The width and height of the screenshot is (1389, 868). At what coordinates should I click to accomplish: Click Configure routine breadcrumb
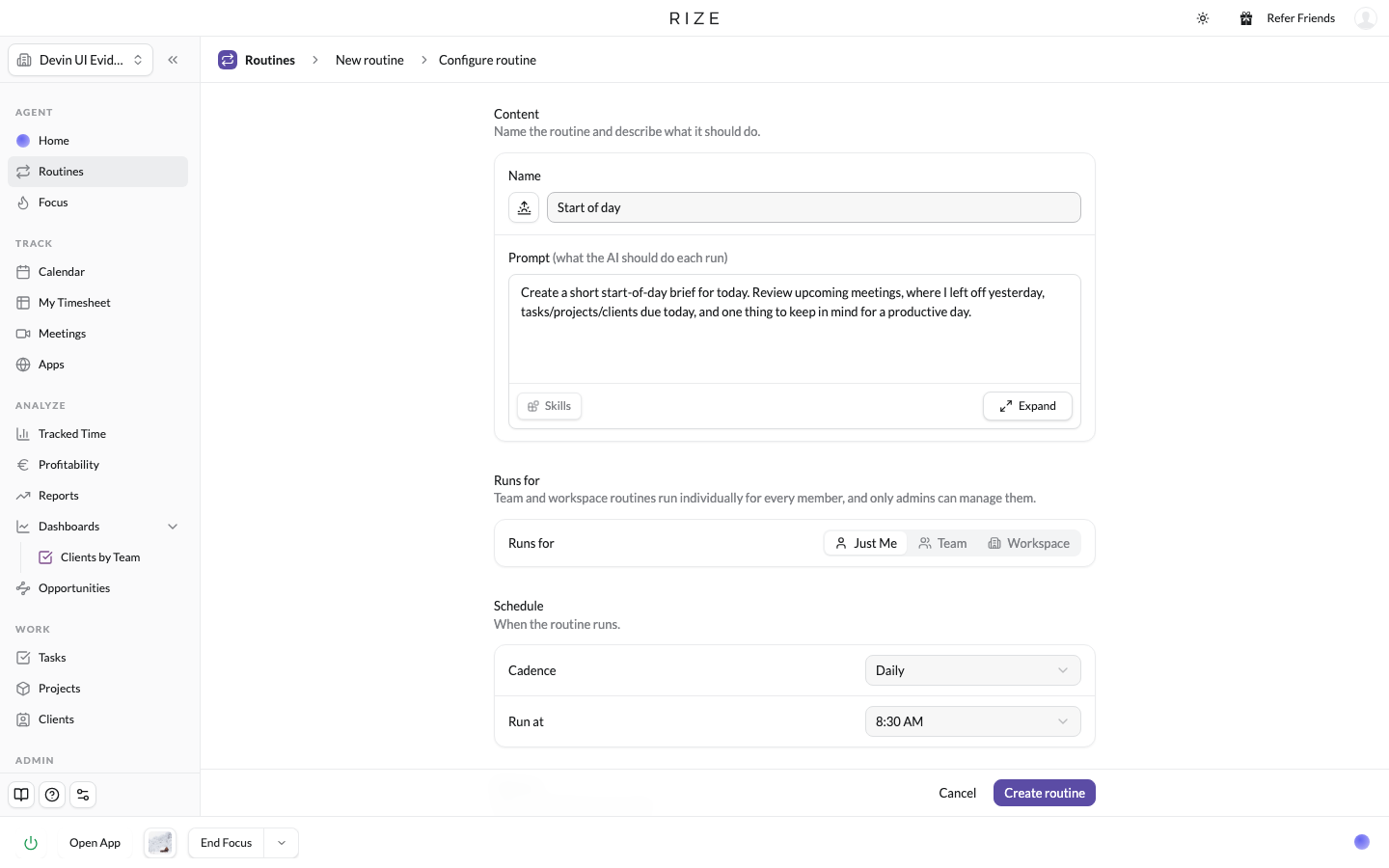487,60
